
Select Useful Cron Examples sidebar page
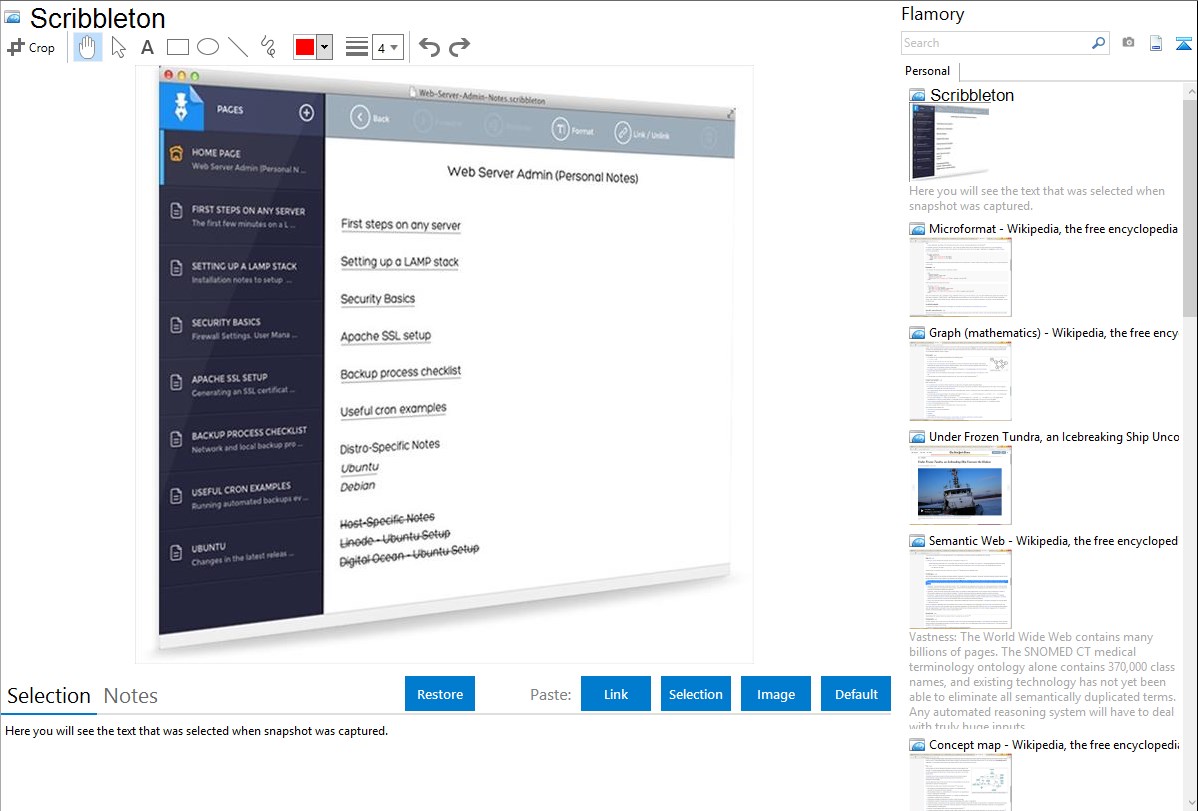coord(243,495)
